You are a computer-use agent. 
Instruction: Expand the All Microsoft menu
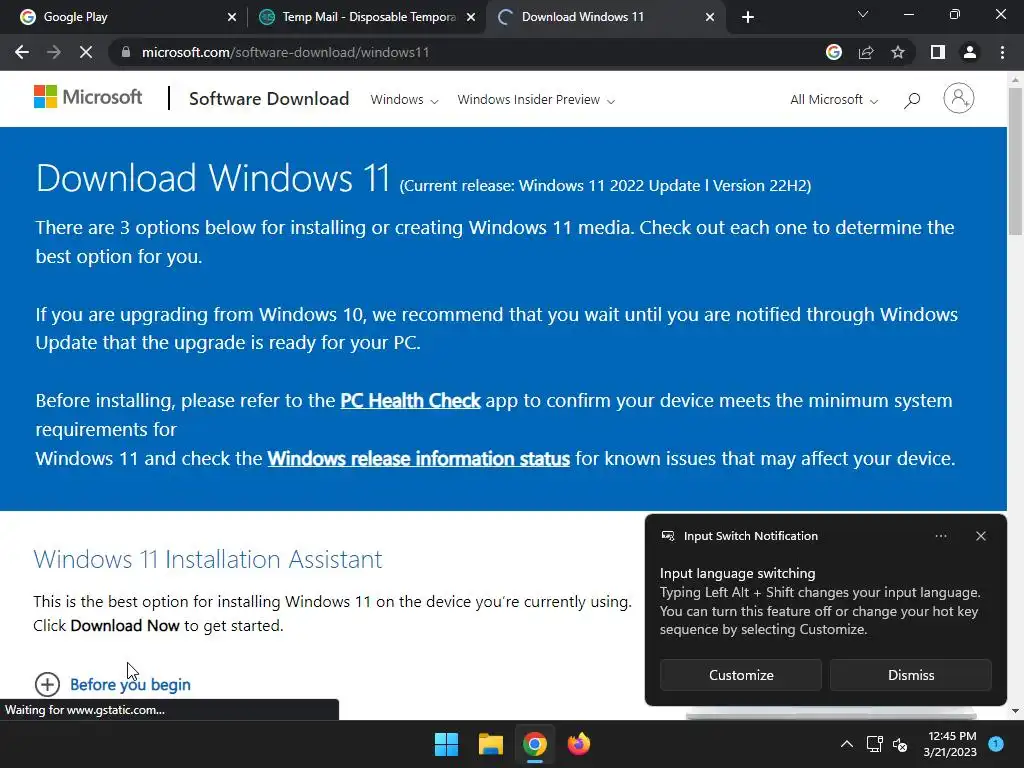coord(834,100)
